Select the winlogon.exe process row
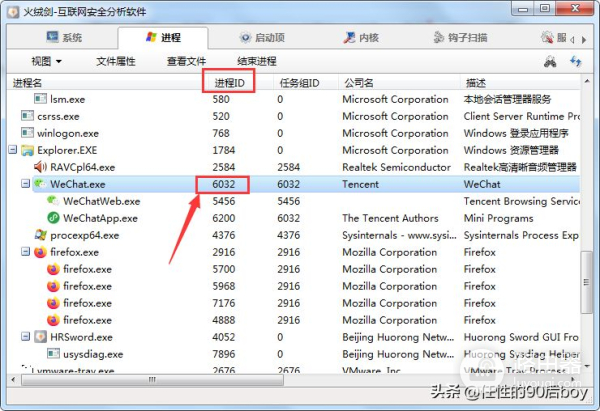The width and height of the screenshot is (600, 411). (x=293, y=133)
